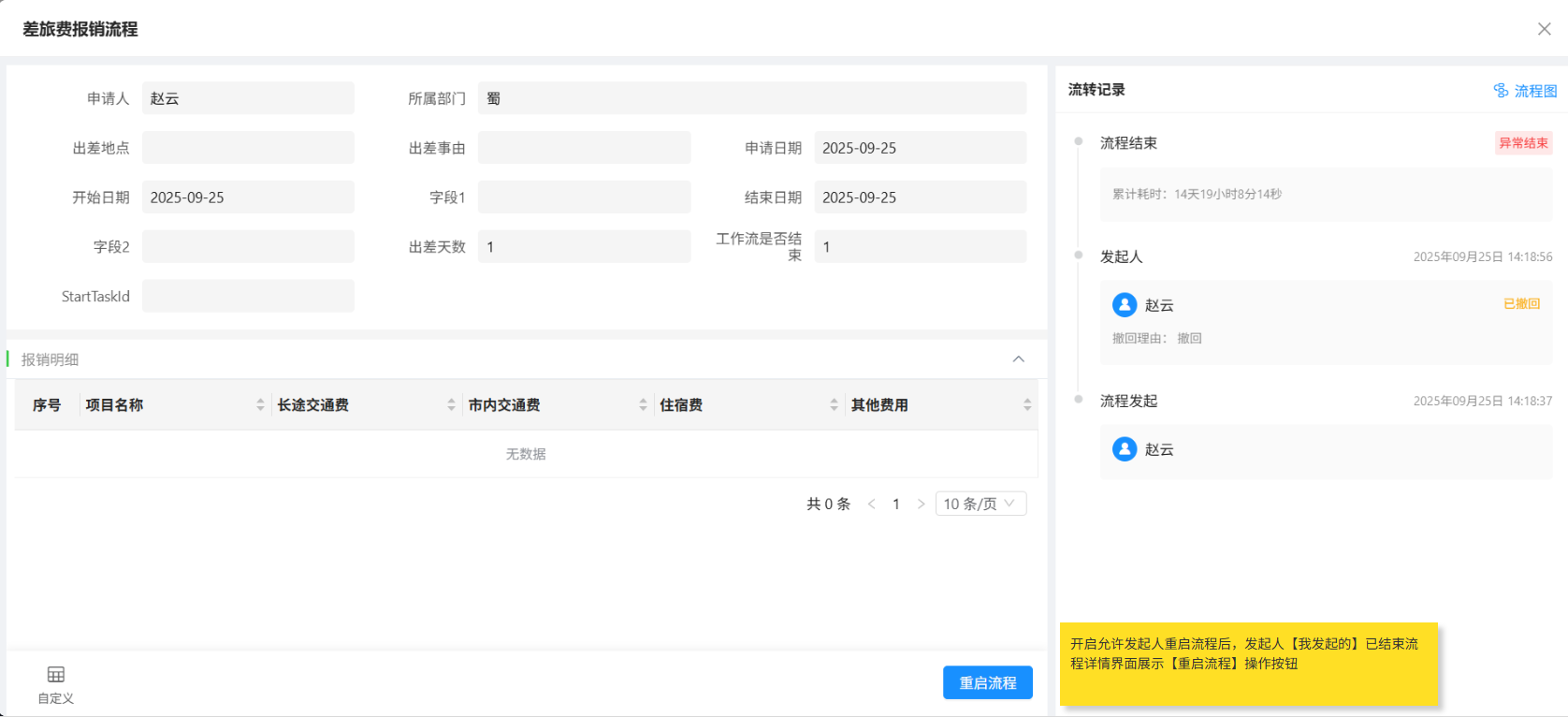This screenshot has width=1568, height=717.
Task: Click the 开始日期 date field
Action: (248, 198)
